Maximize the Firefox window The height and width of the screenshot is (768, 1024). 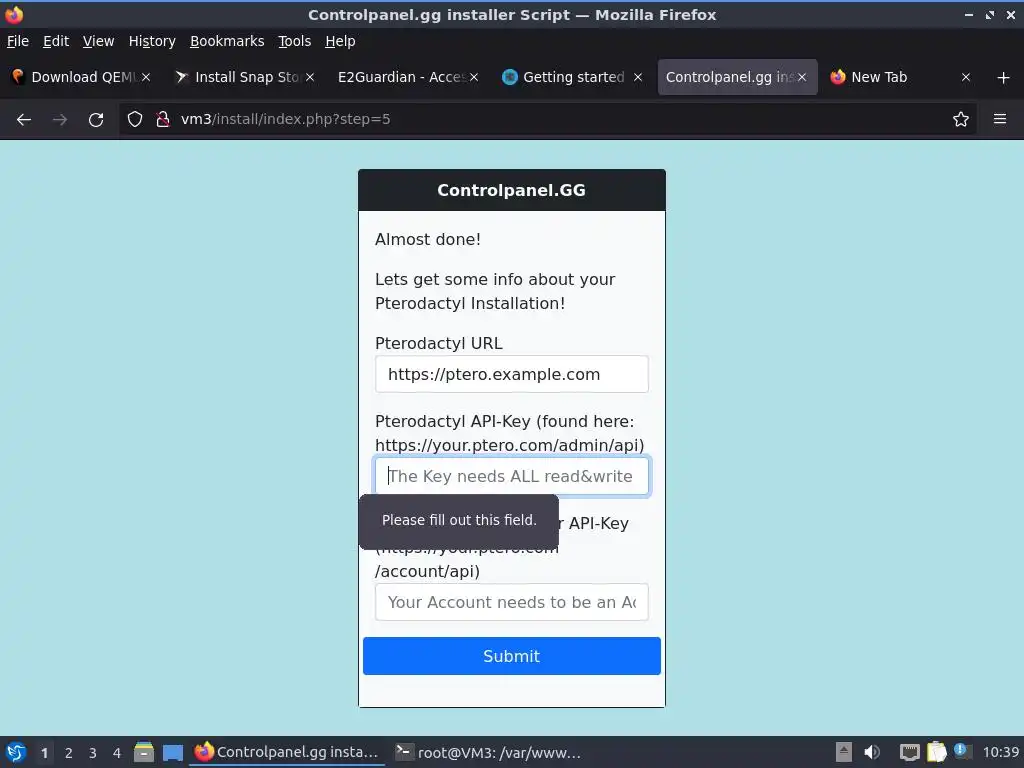990,15
